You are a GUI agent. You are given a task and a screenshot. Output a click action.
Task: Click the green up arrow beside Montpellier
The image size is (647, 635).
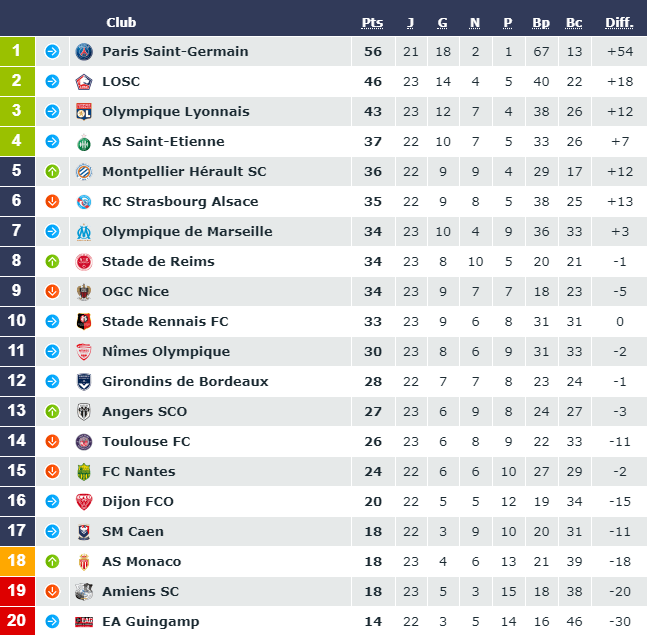(52, 172)
